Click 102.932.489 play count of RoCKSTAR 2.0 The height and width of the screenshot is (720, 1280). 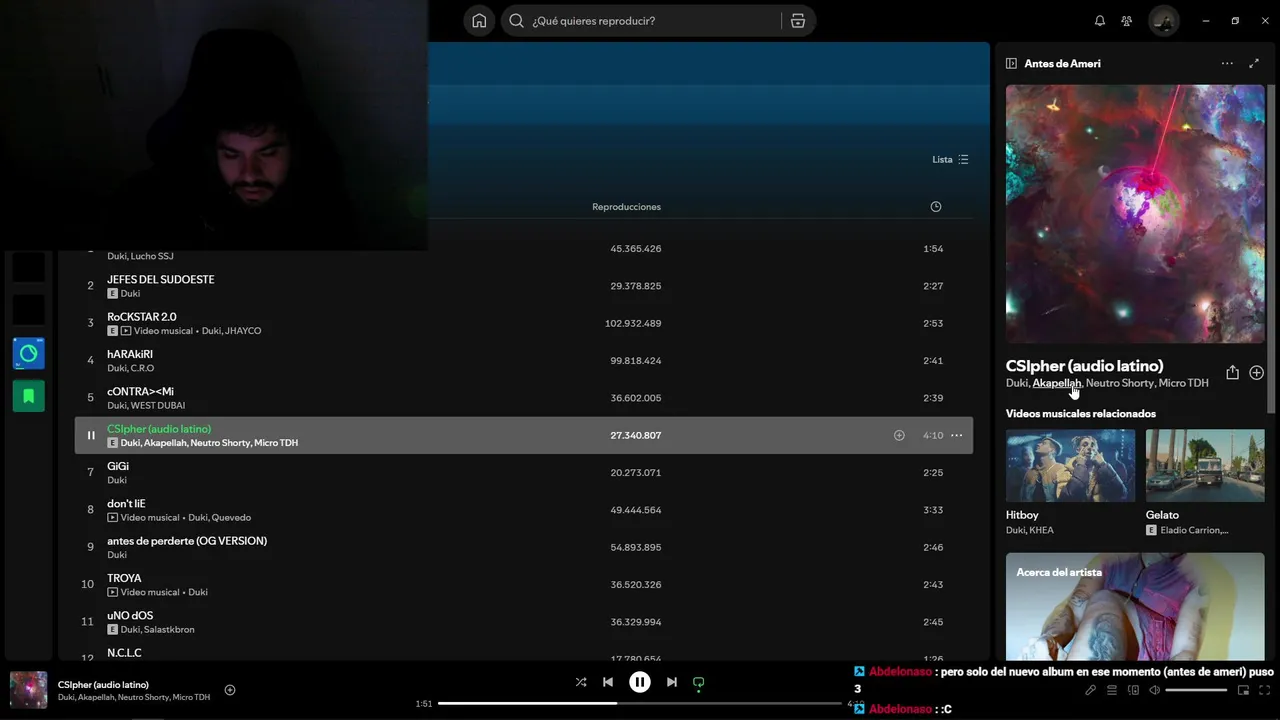[x=633, y=323]
